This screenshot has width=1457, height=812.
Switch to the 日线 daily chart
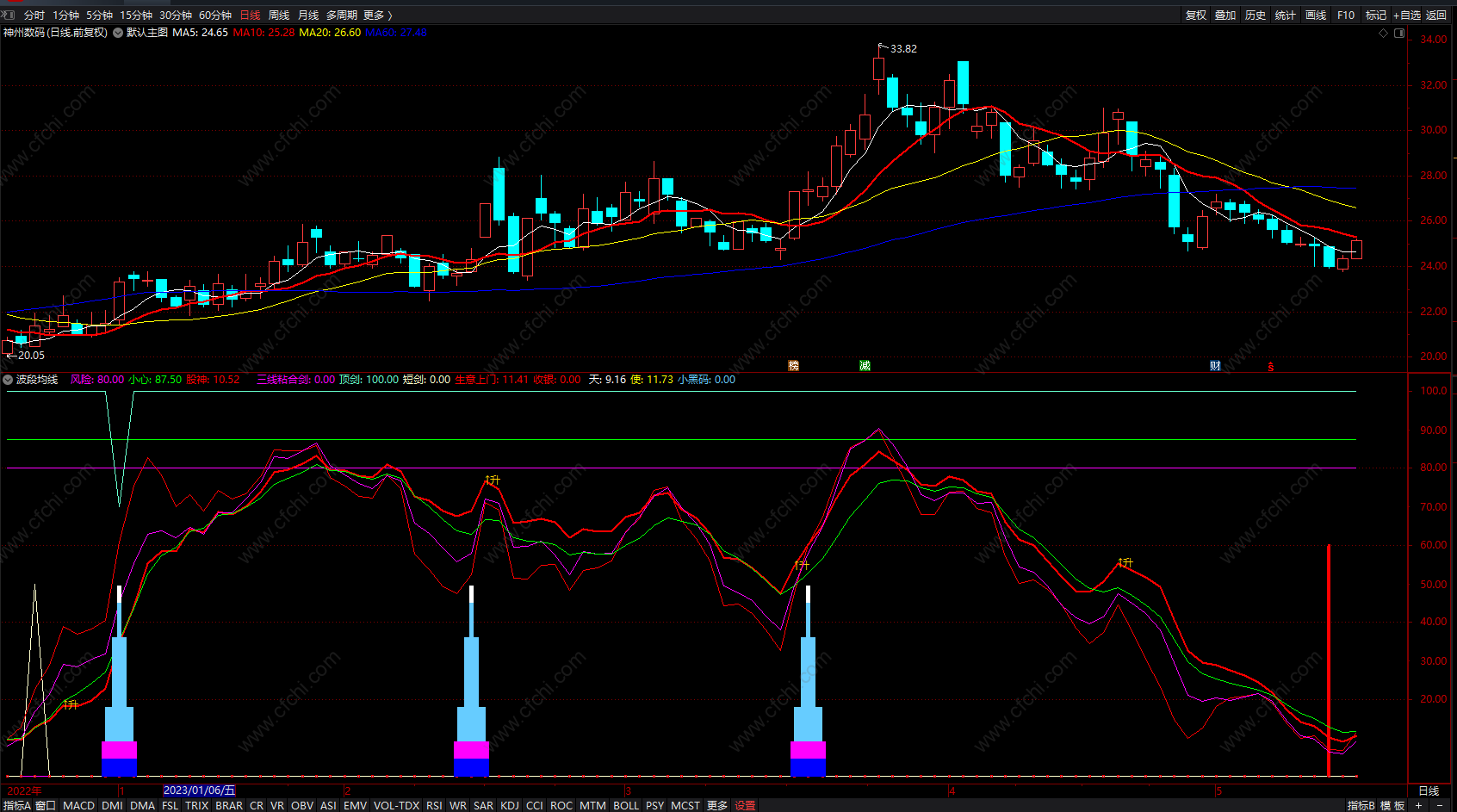click(250, 15)
